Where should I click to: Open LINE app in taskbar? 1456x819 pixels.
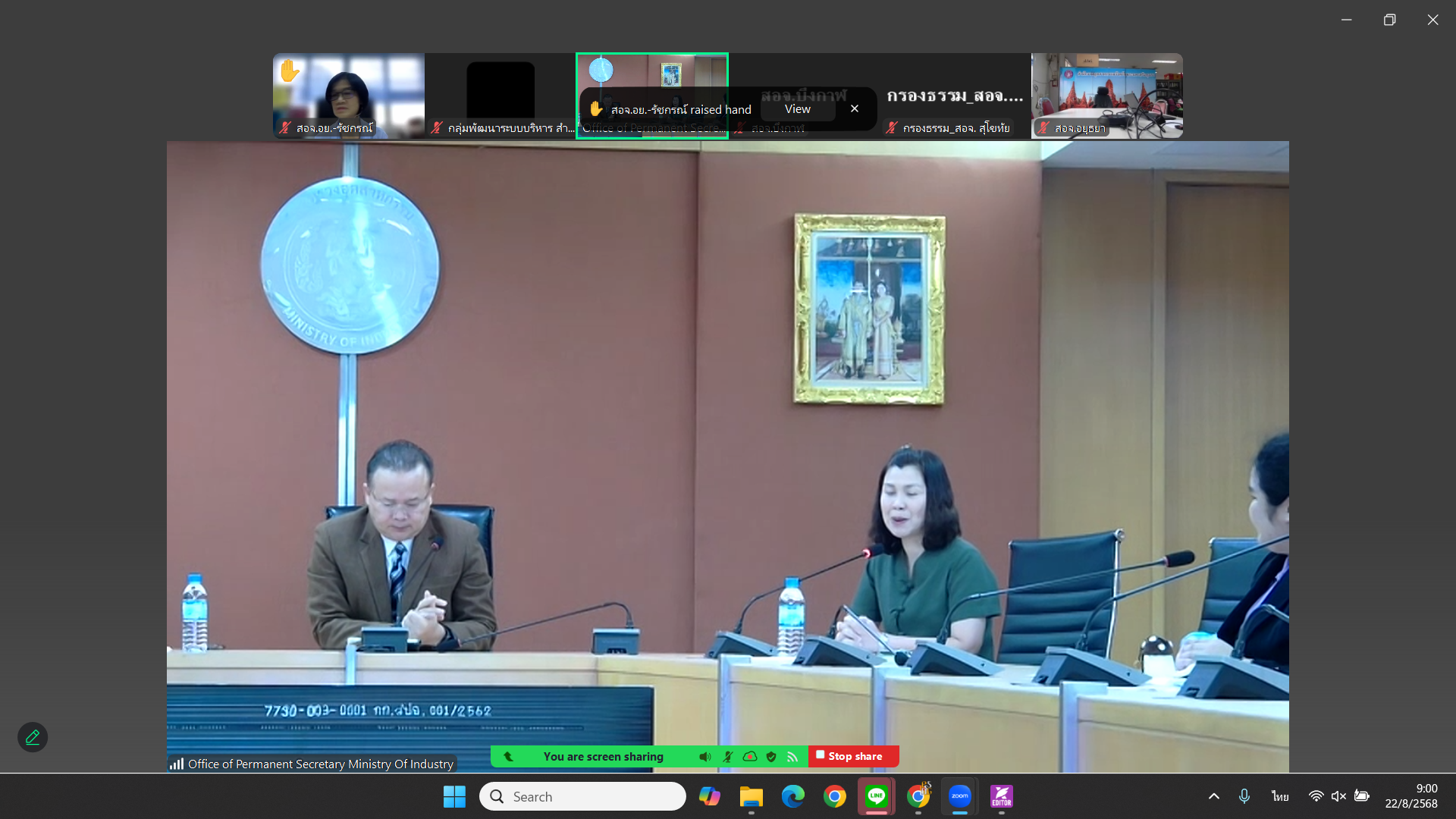coord(877,796)
